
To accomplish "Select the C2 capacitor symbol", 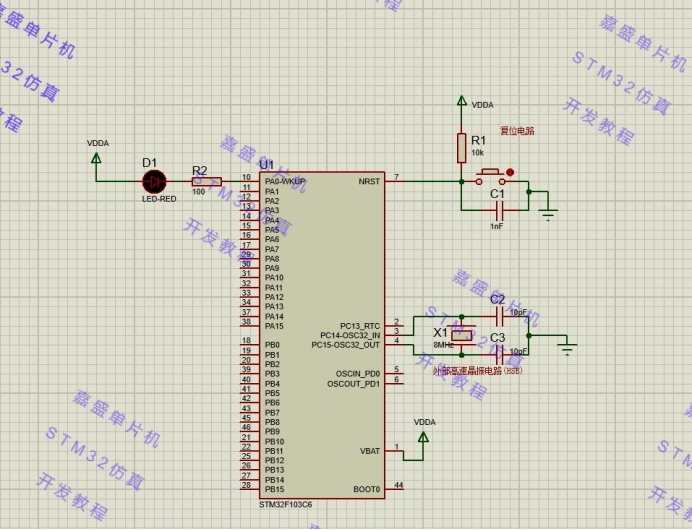I will (500, 316).
